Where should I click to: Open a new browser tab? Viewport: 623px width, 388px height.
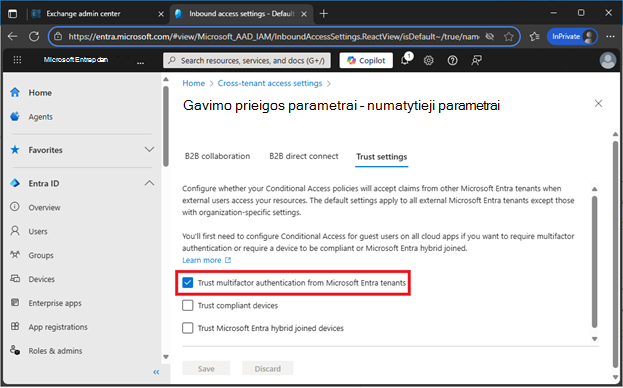(323, 14)
